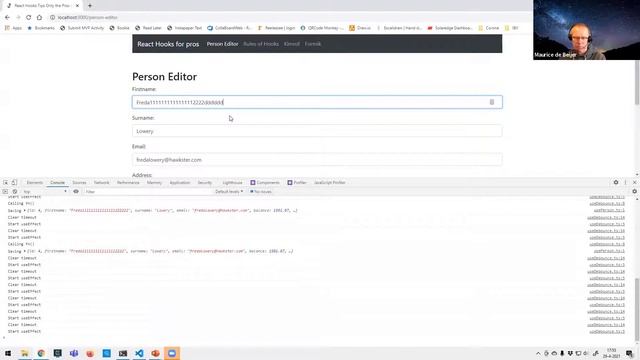Switch to the DevTools Sources tab

(79, 183)
